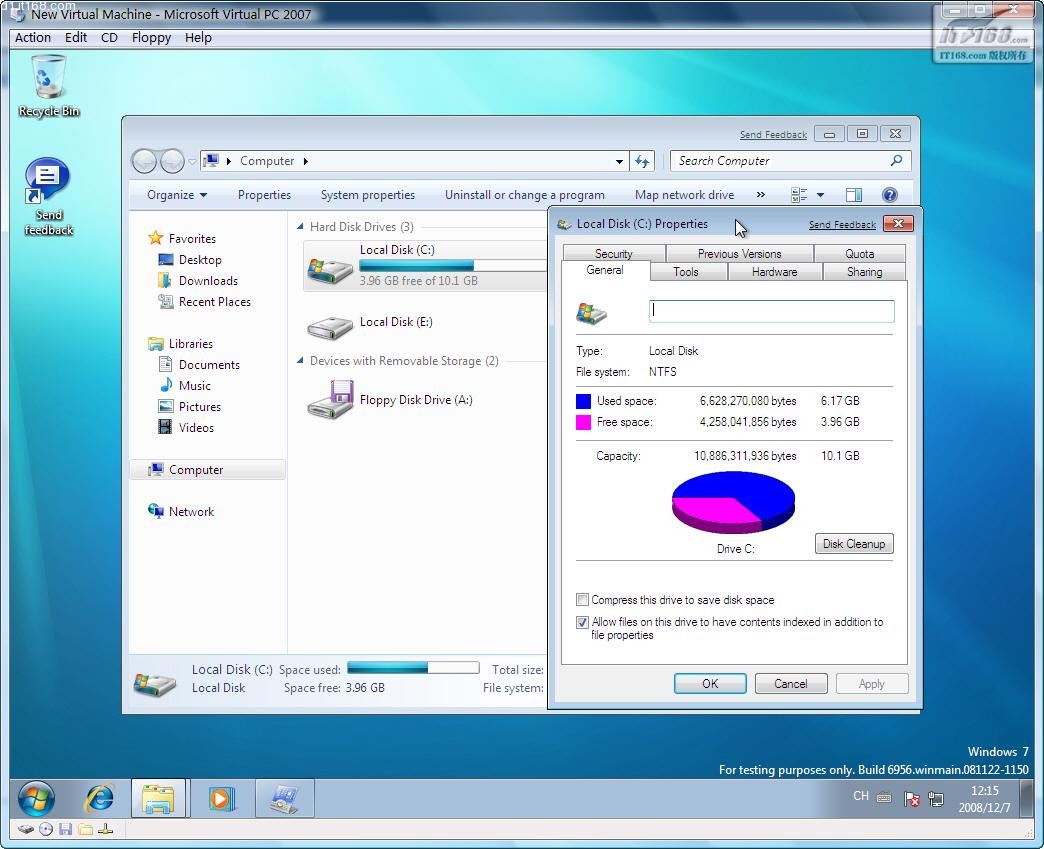The height and width of the screenshot is (849, 1044).
Task: Click the Virtual PC shared folder status icon
Action: [85, 830]
